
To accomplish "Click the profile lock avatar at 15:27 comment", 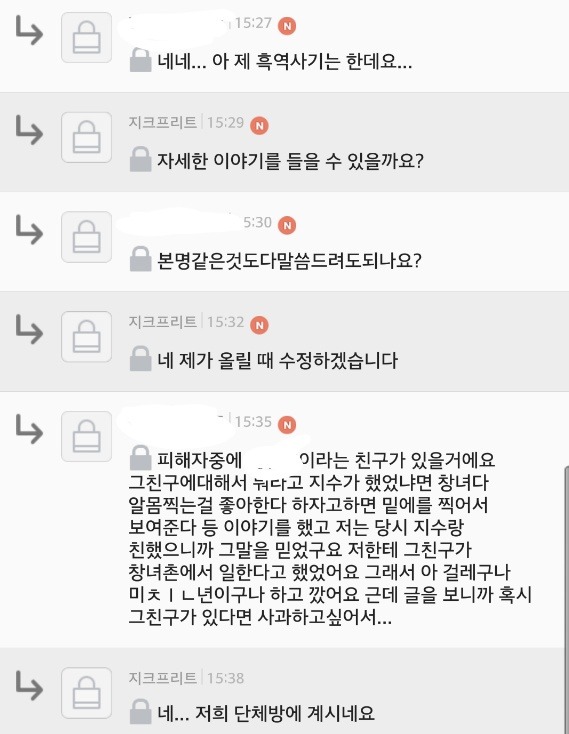I will (87, 37).
